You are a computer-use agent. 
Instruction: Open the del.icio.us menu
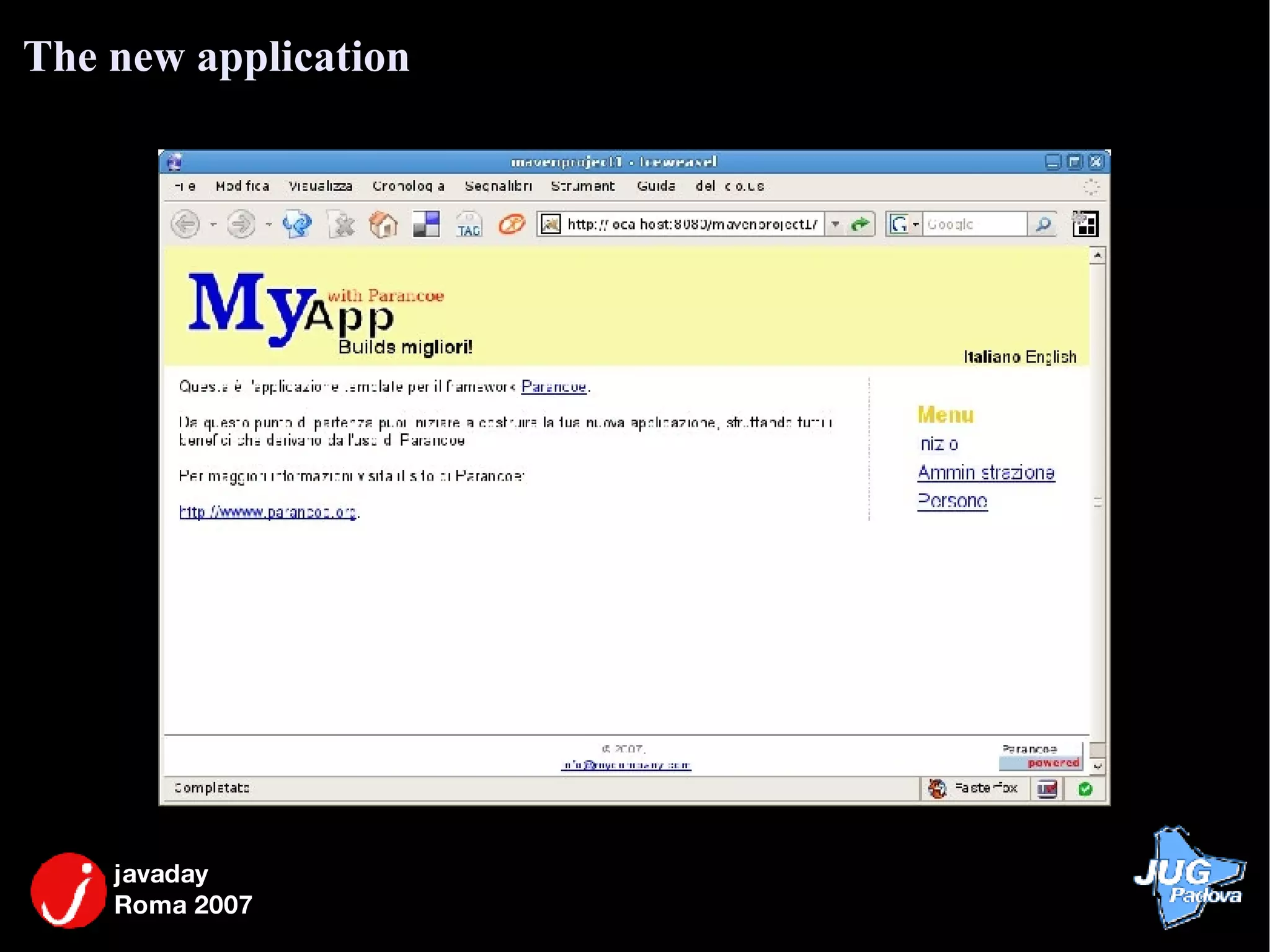tap(730, 186)
